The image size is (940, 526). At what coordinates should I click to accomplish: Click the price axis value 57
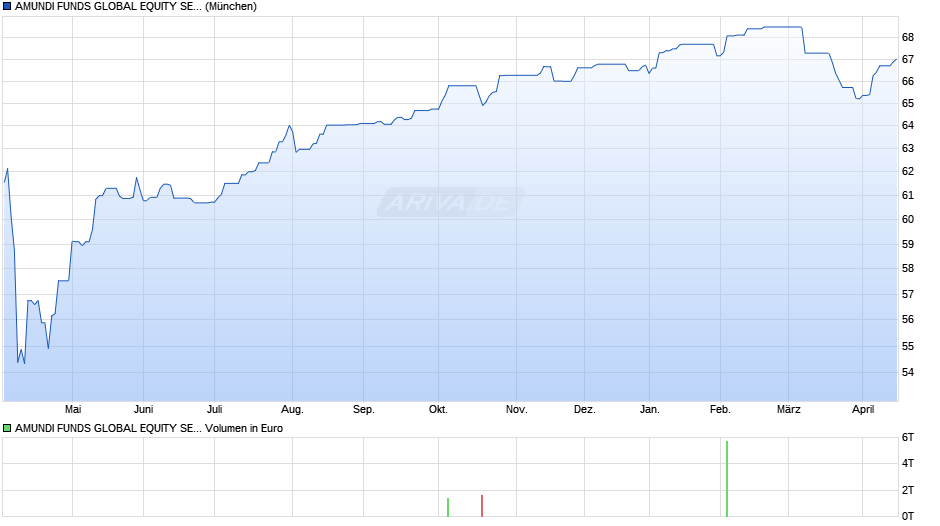[908, 294]
